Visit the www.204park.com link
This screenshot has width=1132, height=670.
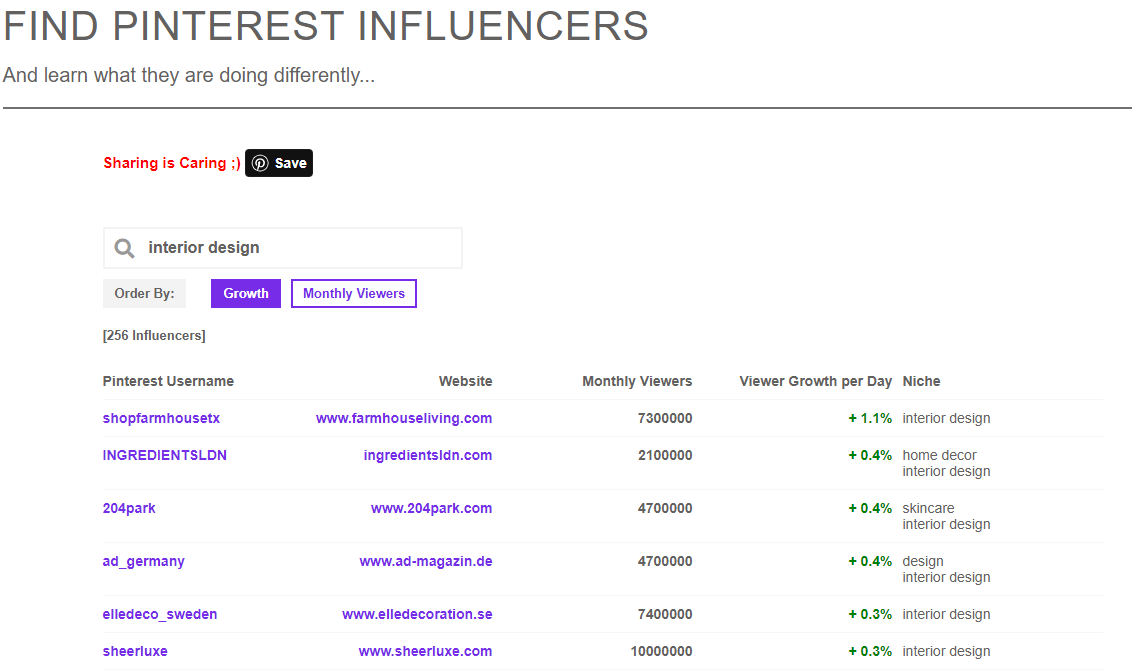pyautogui.click(x=431, y=508)
